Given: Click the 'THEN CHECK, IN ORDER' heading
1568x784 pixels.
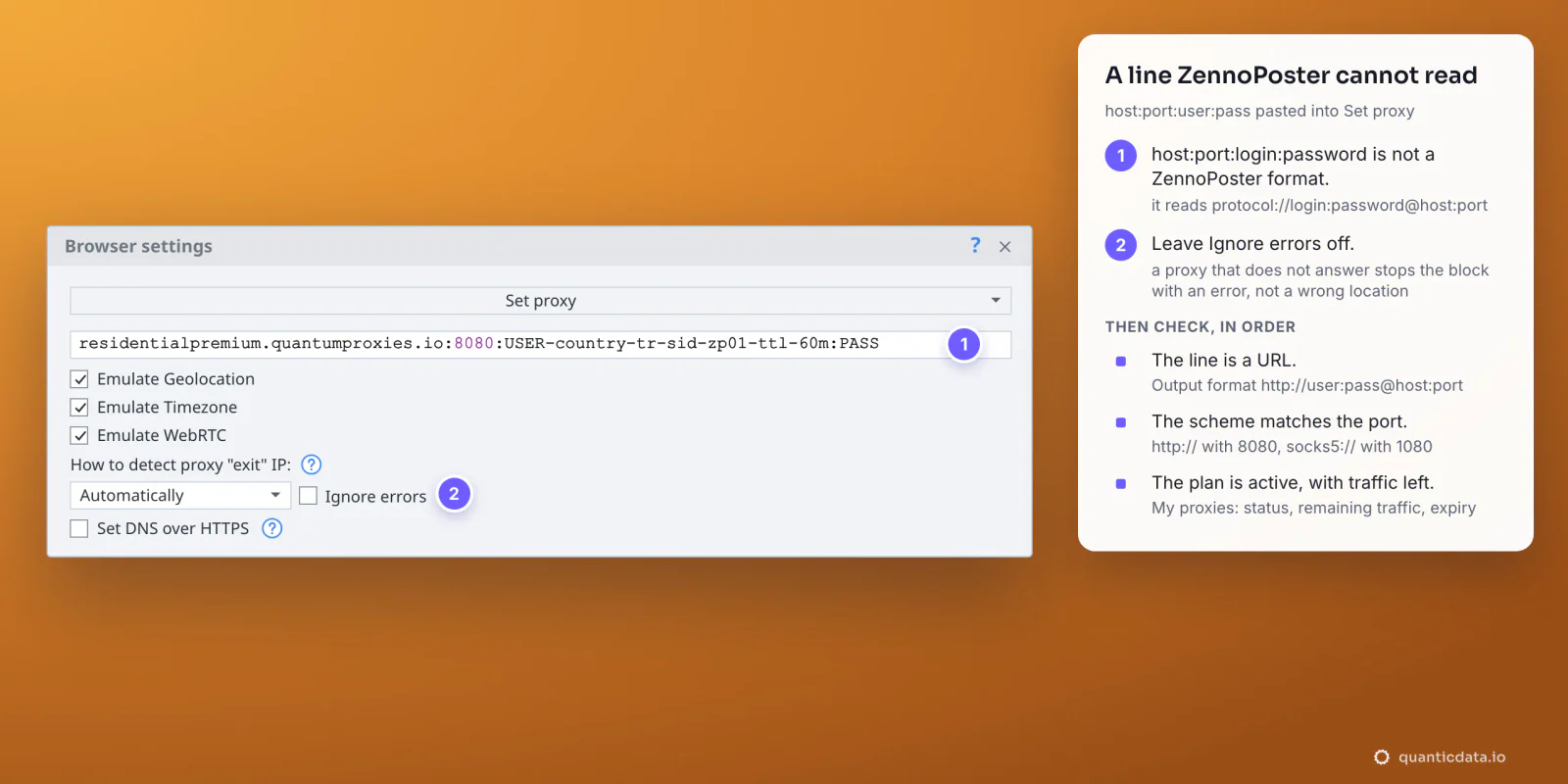Looking at the screenshot, I should tap(1200, 327).
